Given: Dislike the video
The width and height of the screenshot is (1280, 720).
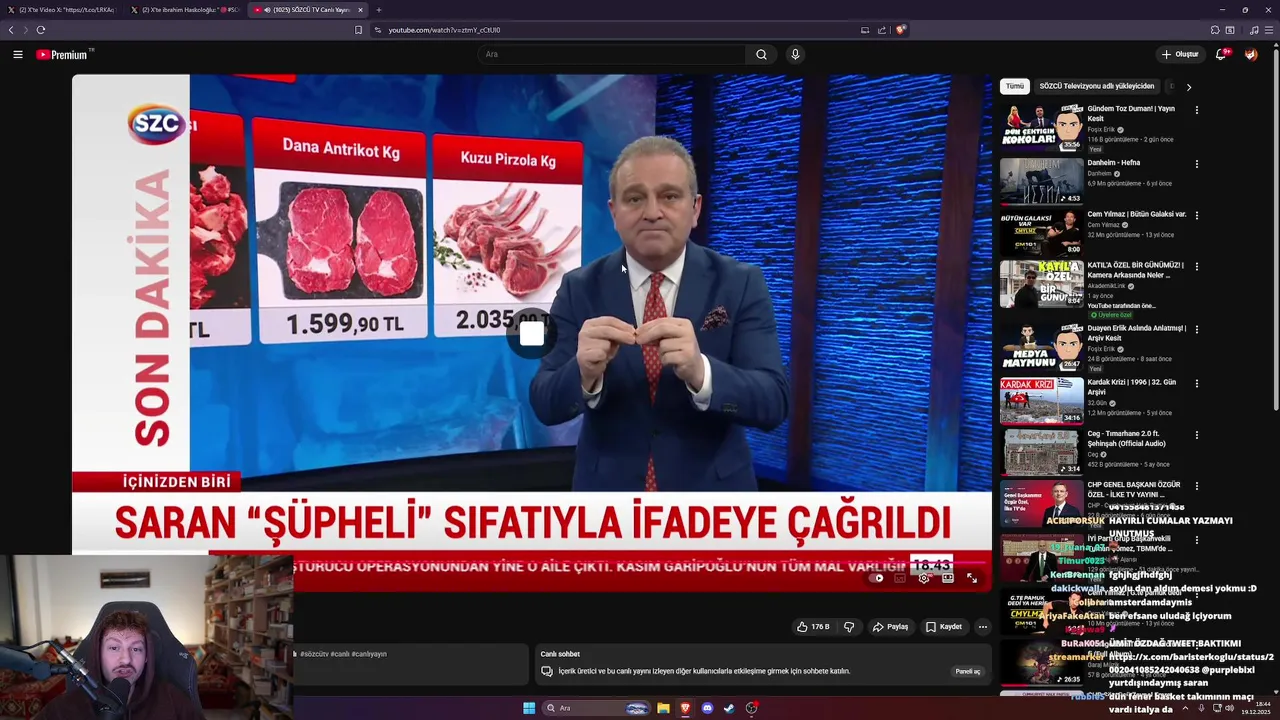Looking at the screenshot, I should pyautogui.click(x=849, y=627).
